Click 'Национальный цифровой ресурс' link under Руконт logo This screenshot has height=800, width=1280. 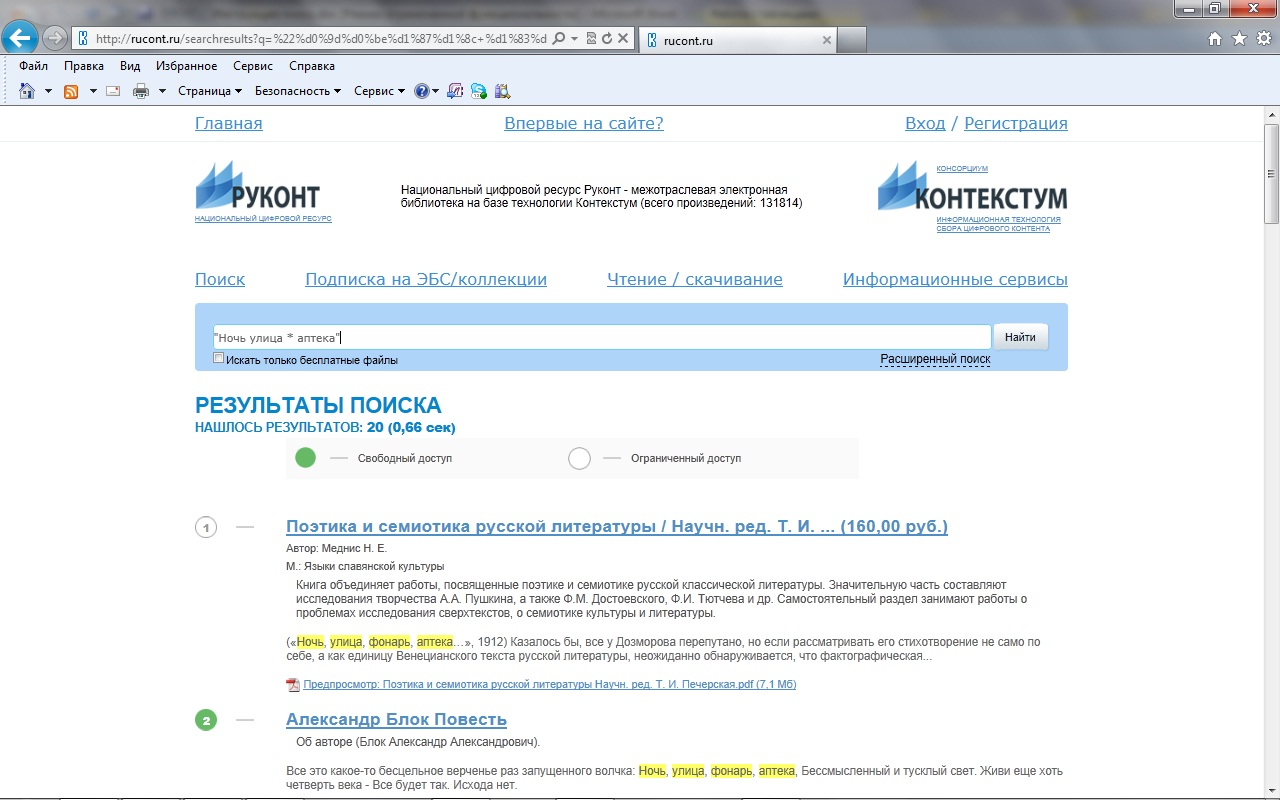tap(263, 218)
